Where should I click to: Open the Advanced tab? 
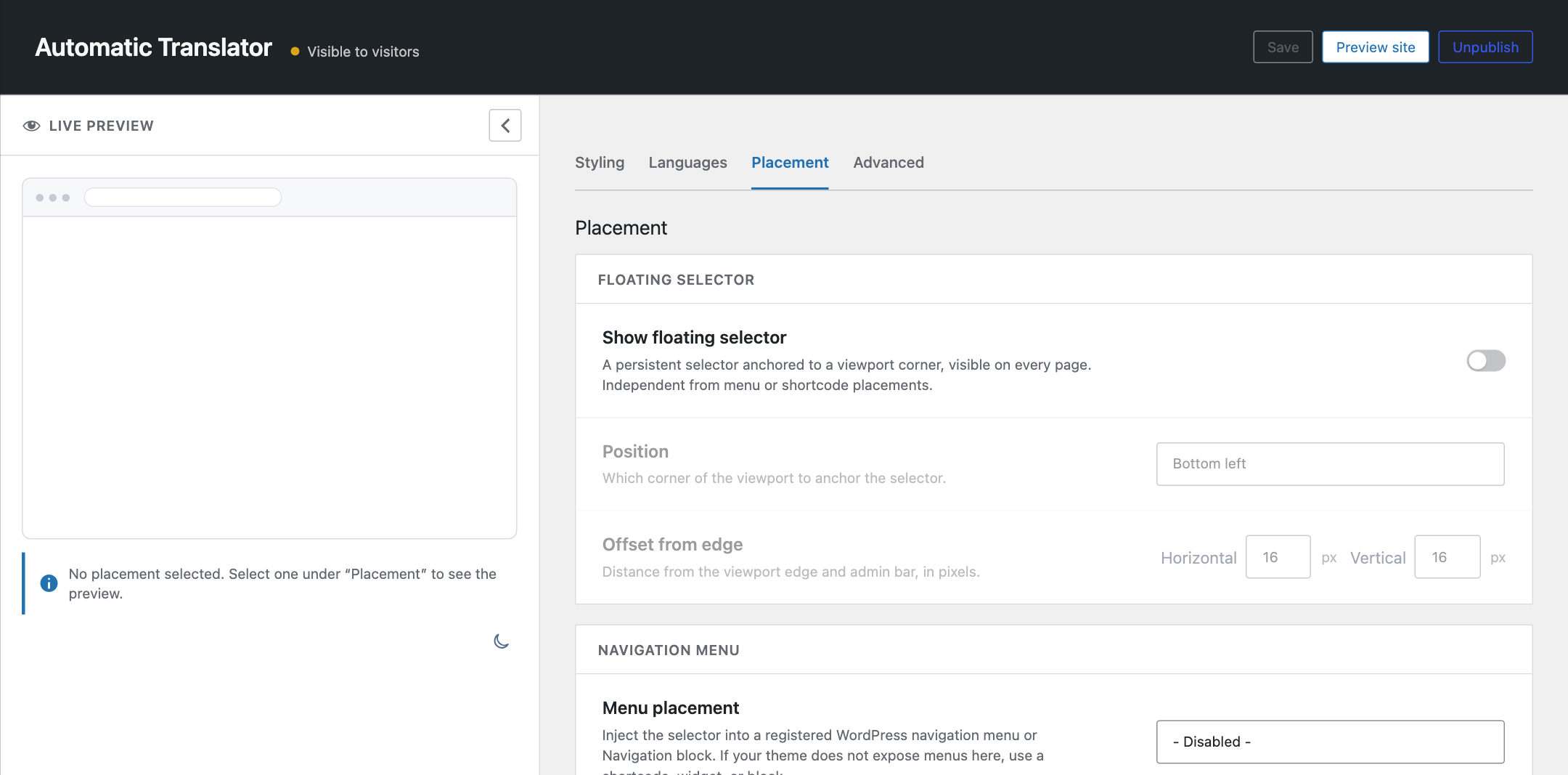(x=889, y=163)
